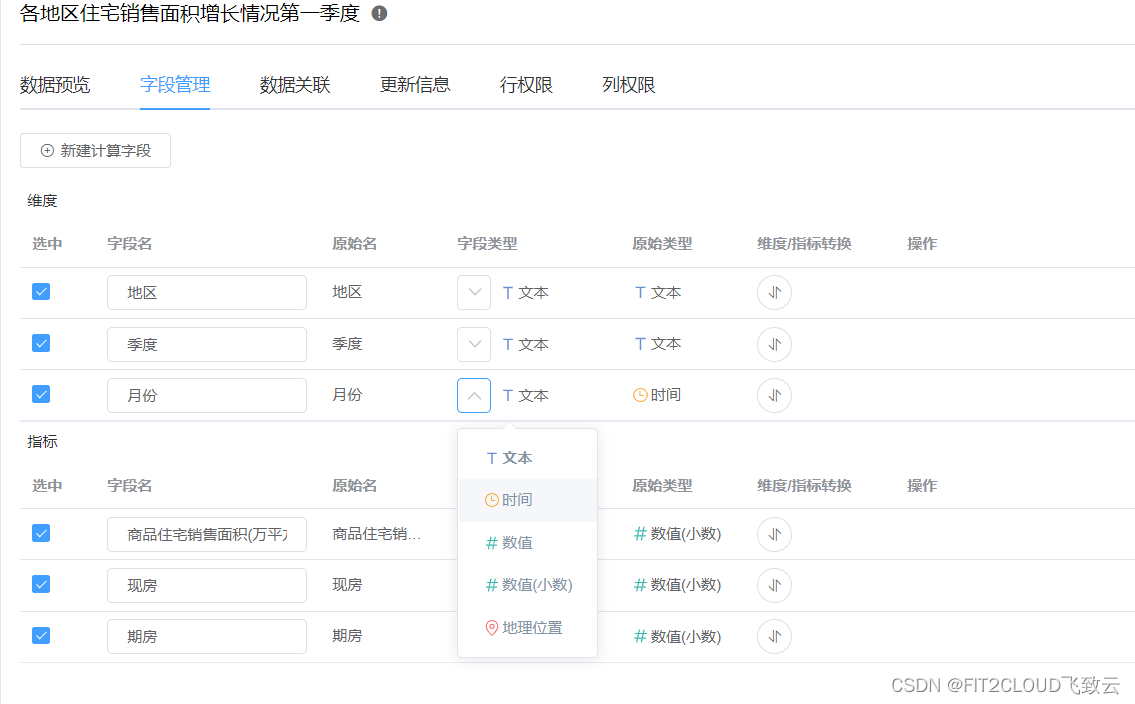Image resolution: width=1135 pixels, height=704 pixels.
Task: Uncheck the 季度 field checkbox
Action: point(40,343)
